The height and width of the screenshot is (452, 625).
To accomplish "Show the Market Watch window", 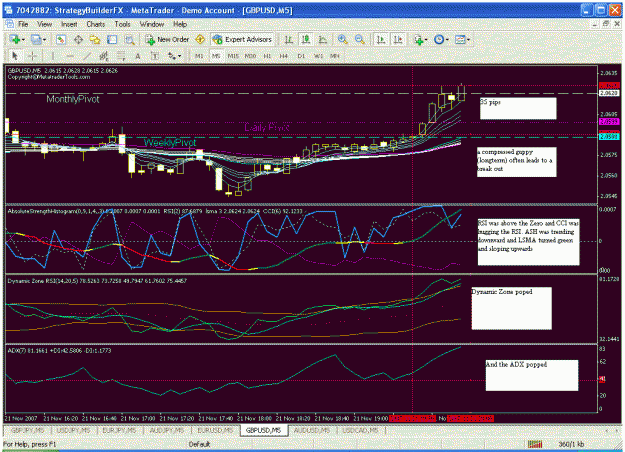I will coord(61,39).
